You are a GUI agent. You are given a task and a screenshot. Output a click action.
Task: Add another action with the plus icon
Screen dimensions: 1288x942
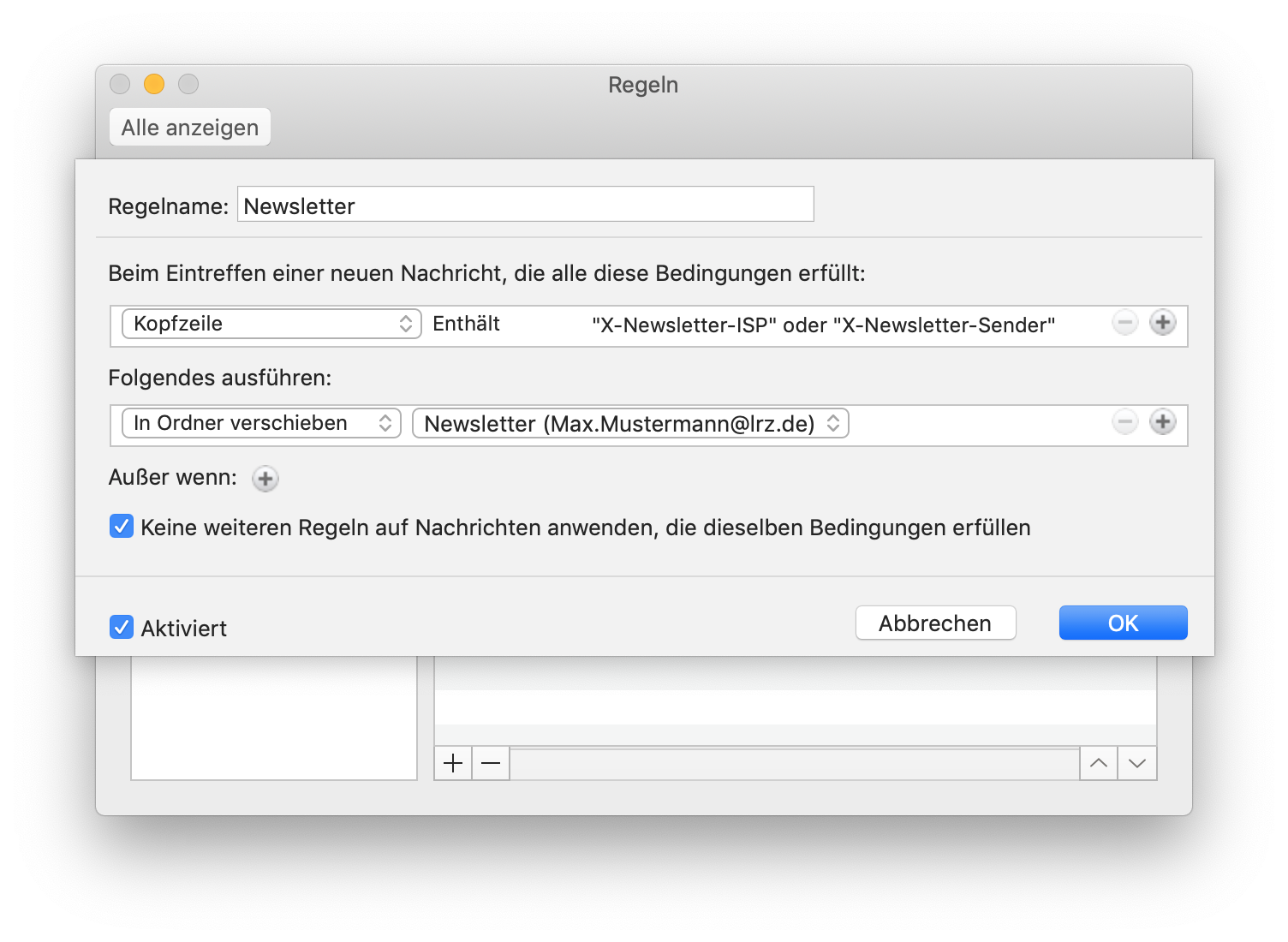[1162, 421]
